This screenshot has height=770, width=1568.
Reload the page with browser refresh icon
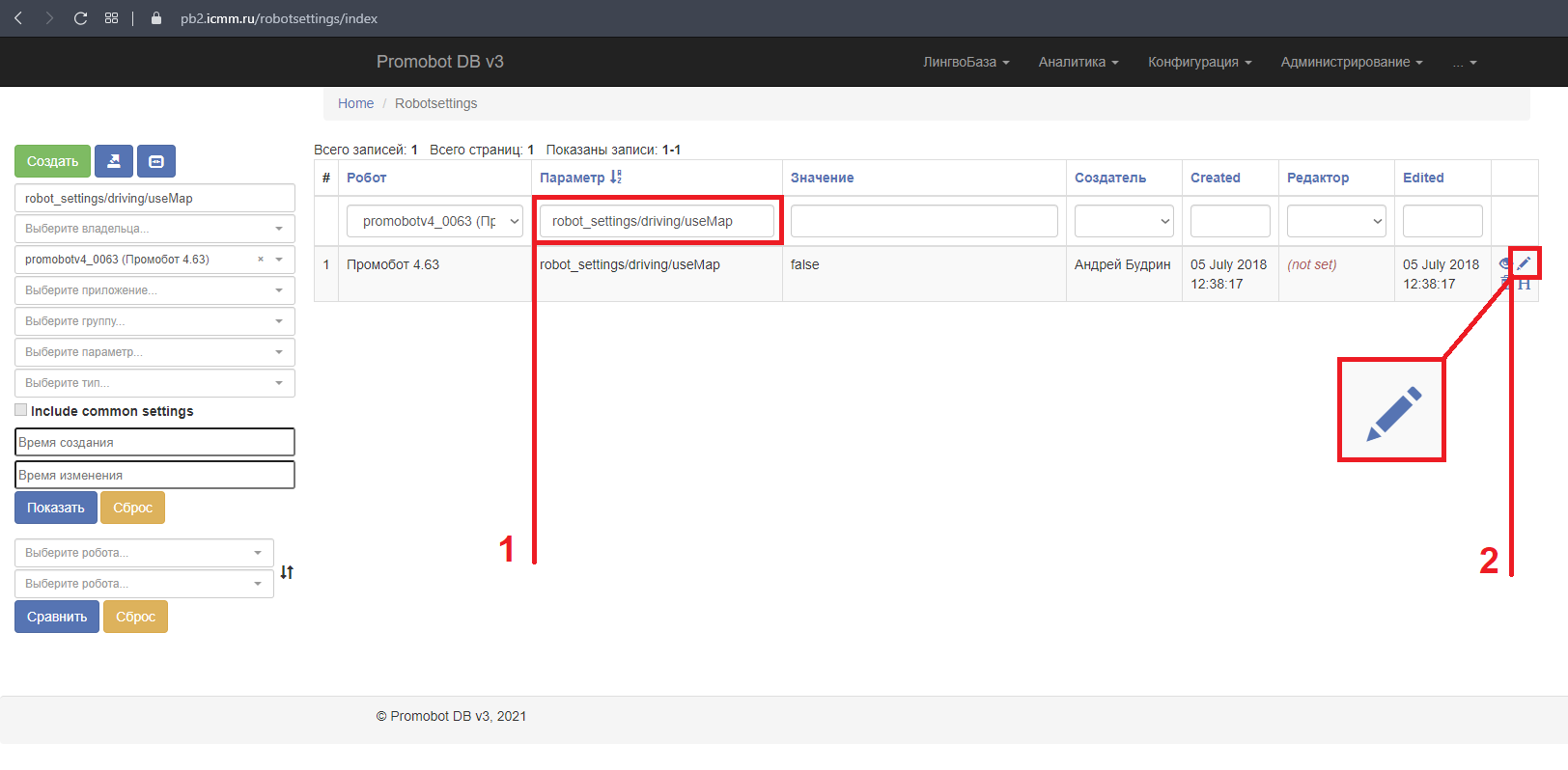[80, 18]
